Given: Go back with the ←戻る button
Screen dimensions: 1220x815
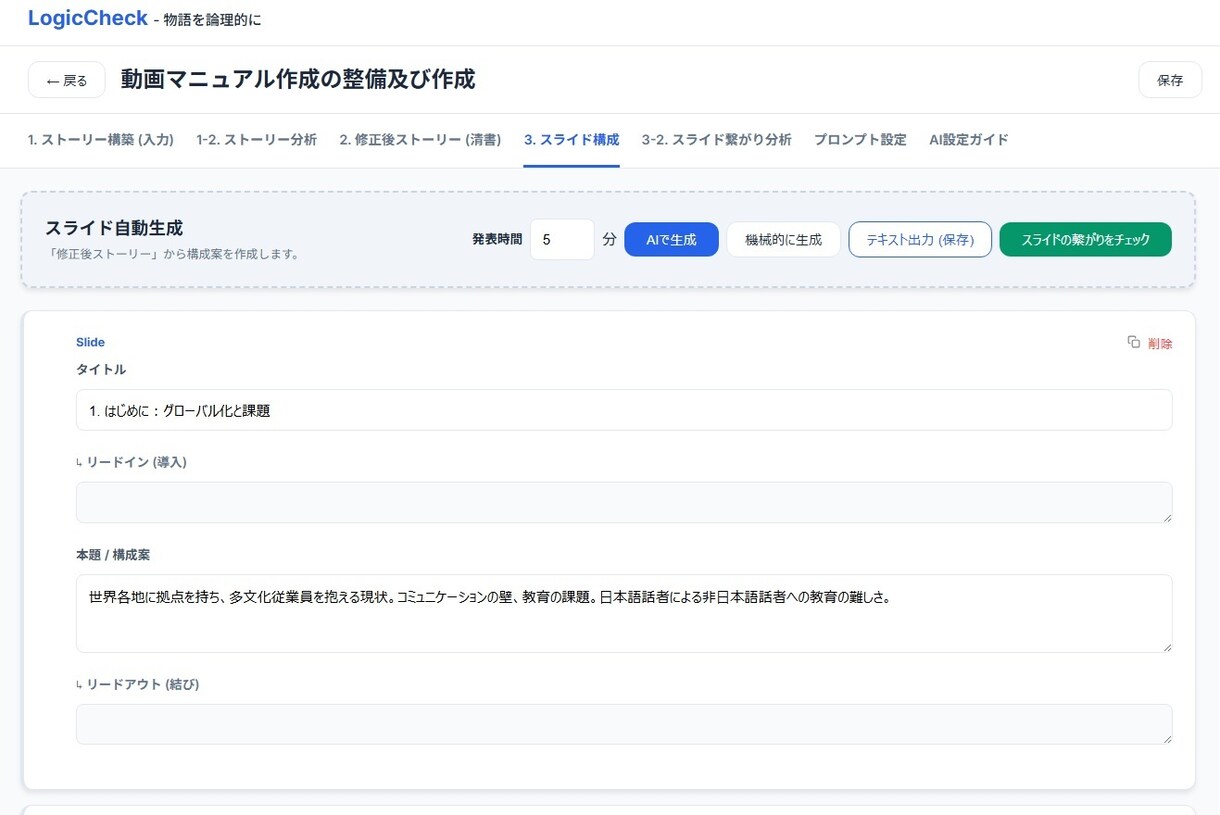Looking at the screenshot, I should coord(67,80).
